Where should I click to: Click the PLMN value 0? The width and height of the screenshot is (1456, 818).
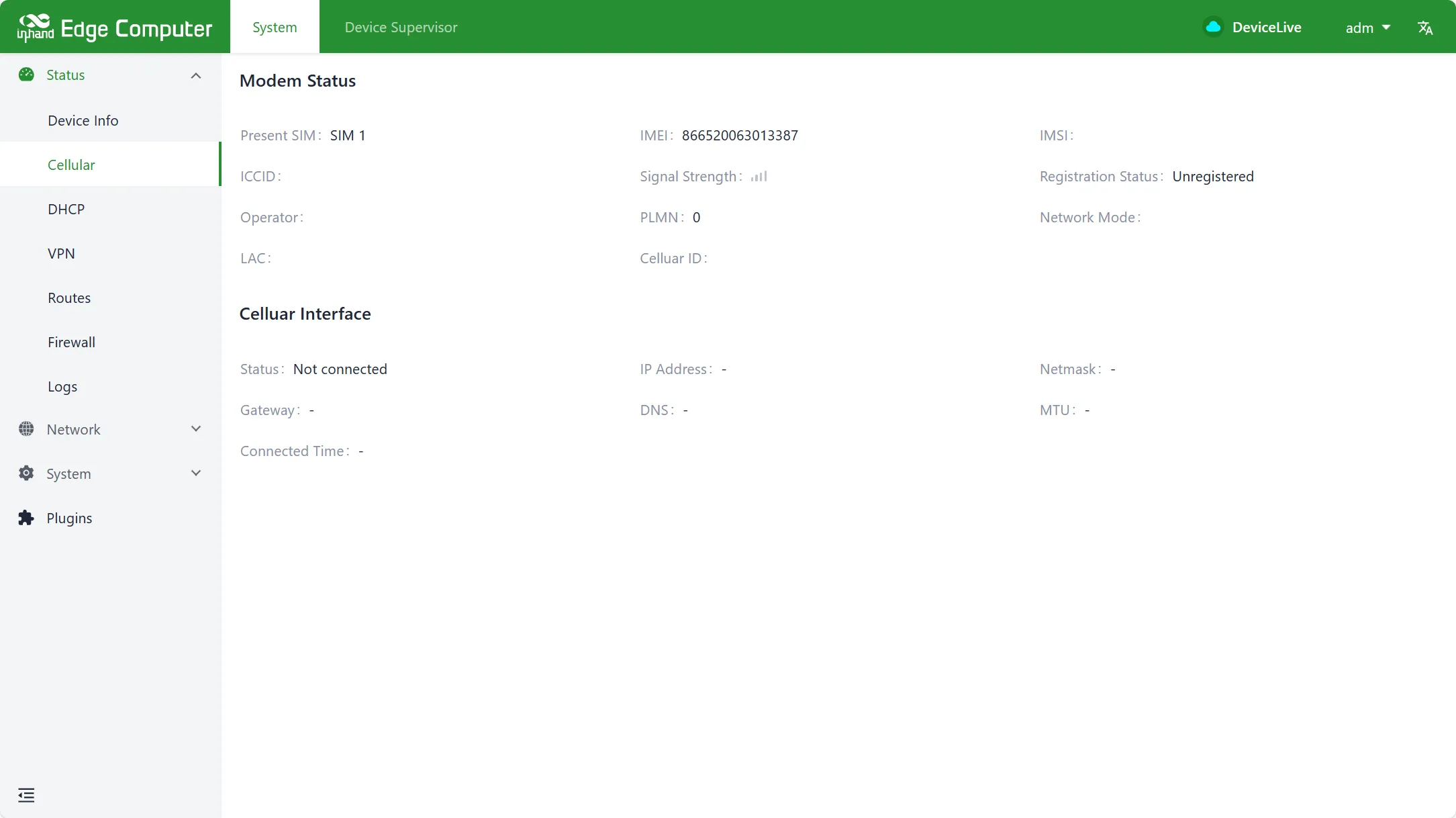696,218
